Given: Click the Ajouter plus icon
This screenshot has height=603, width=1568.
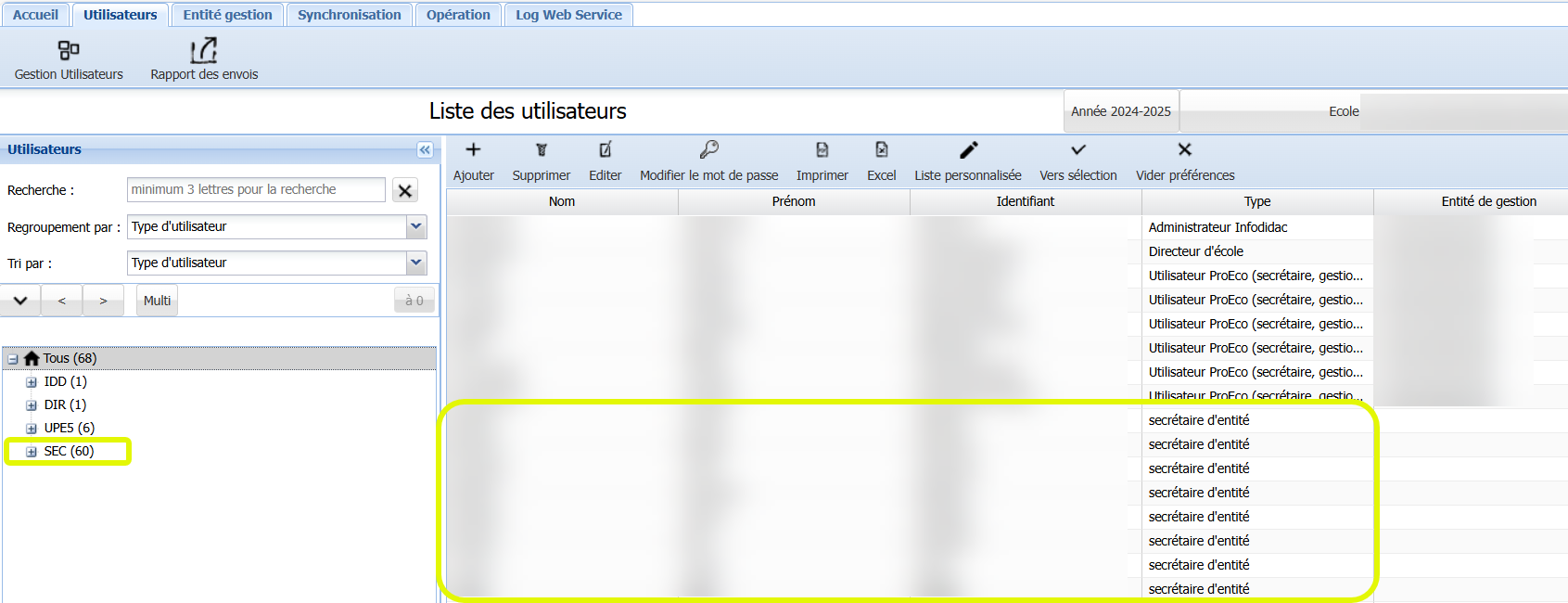Looking at the screenshot, I should pyautogui.click(x=473, y=150).
